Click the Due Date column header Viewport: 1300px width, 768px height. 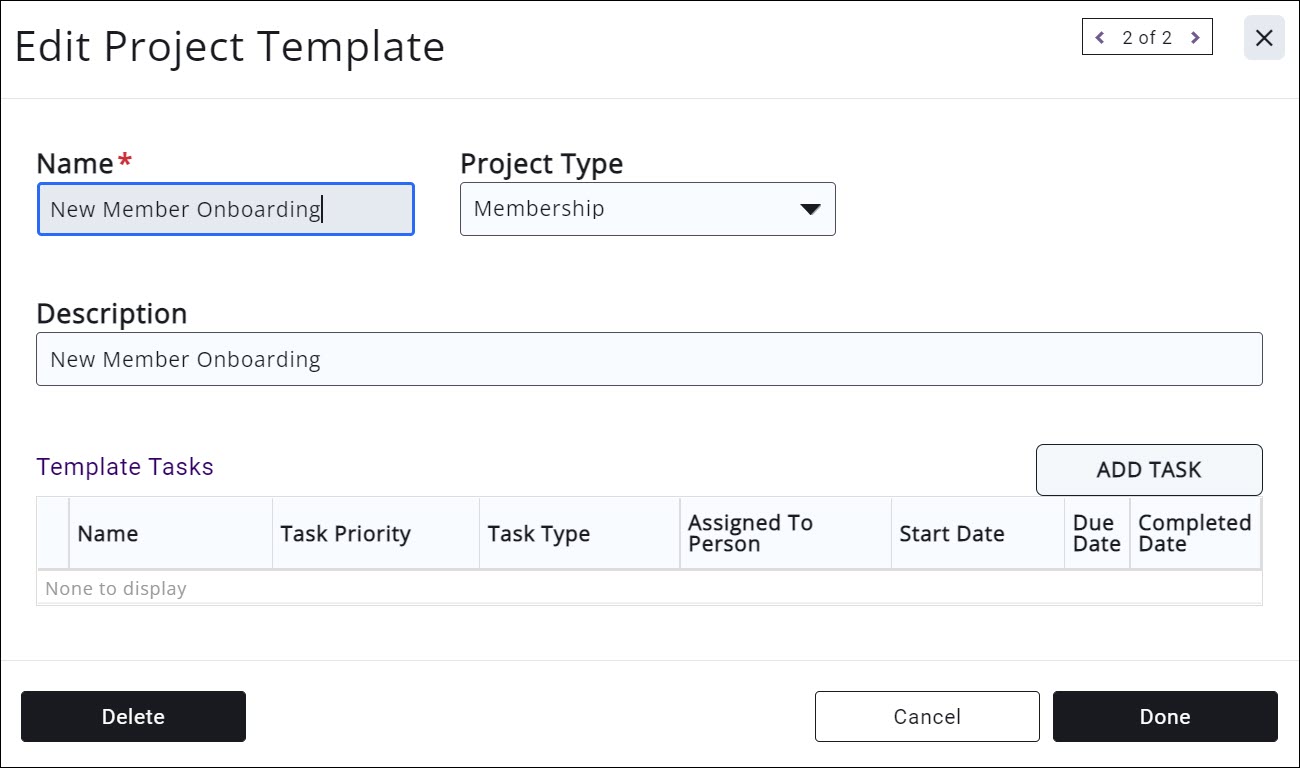pos(1096,534)
